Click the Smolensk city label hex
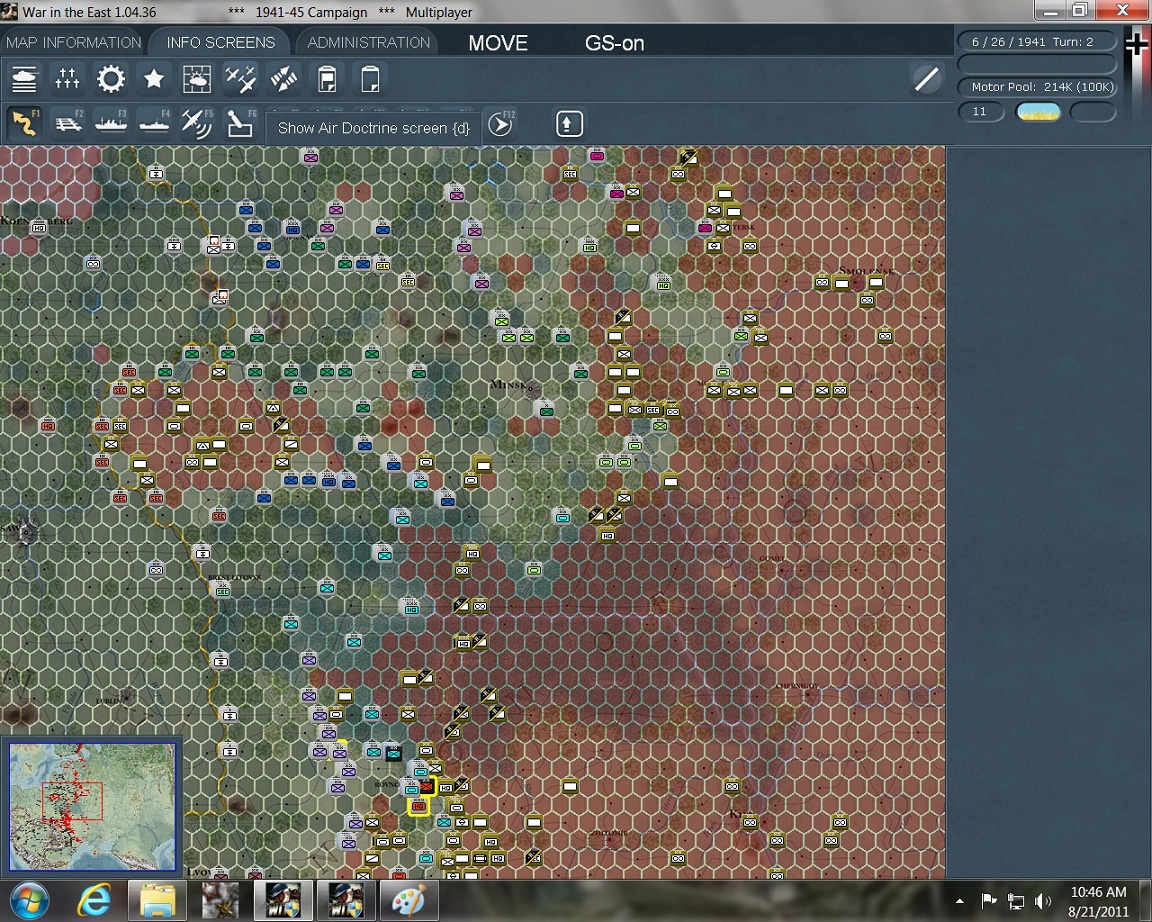Viewport: 1152px width, 922px height. point(867,271)
